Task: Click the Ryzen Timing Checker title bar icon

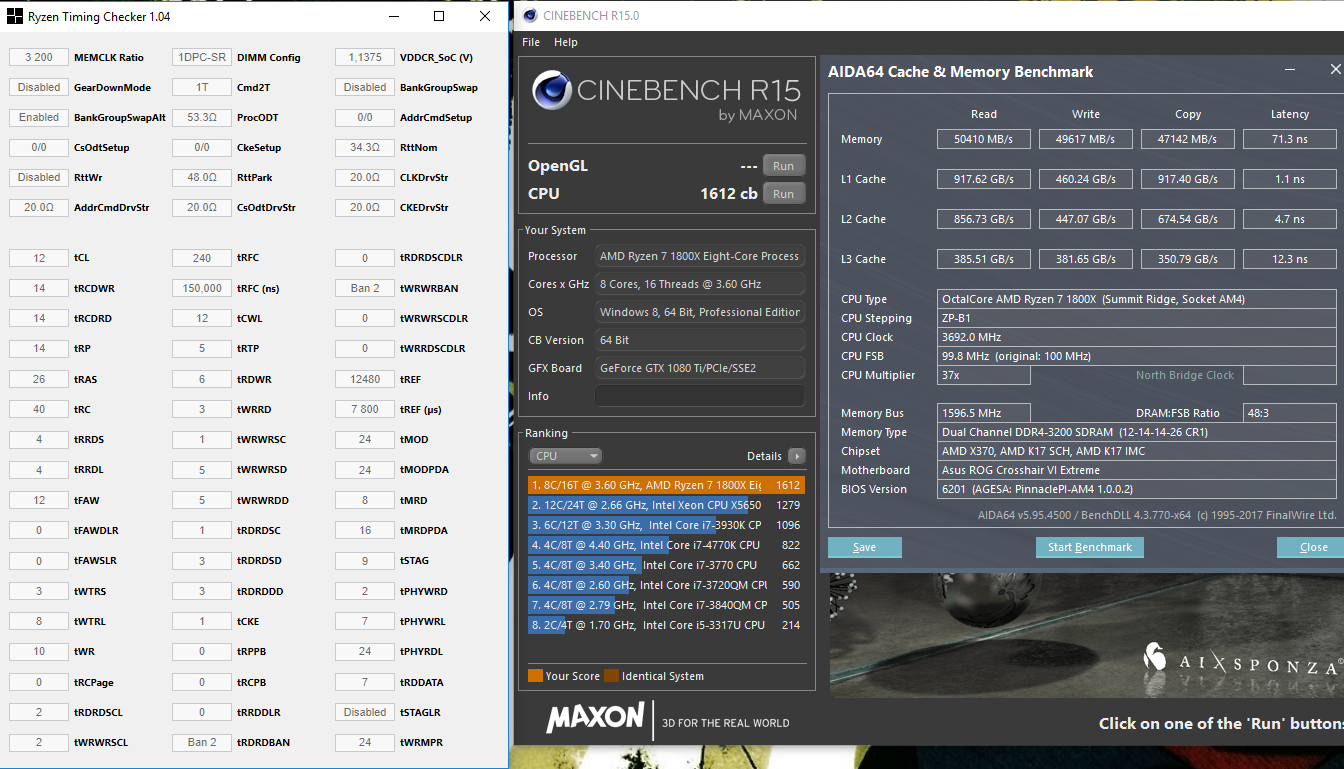Action: click(x=15, y=16)
